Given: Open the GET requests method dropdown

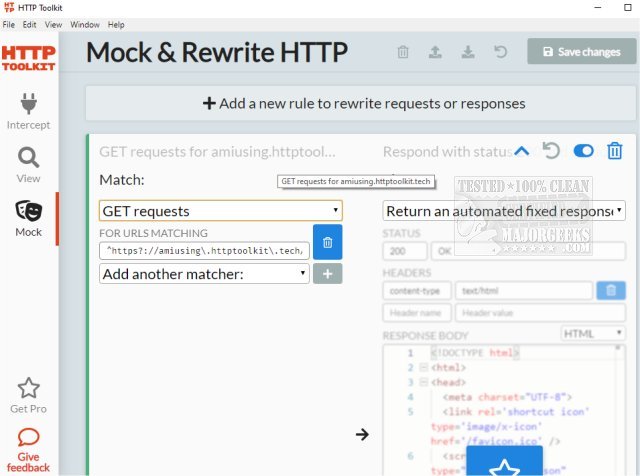Looking at the screenshot, I should point(220,211).
